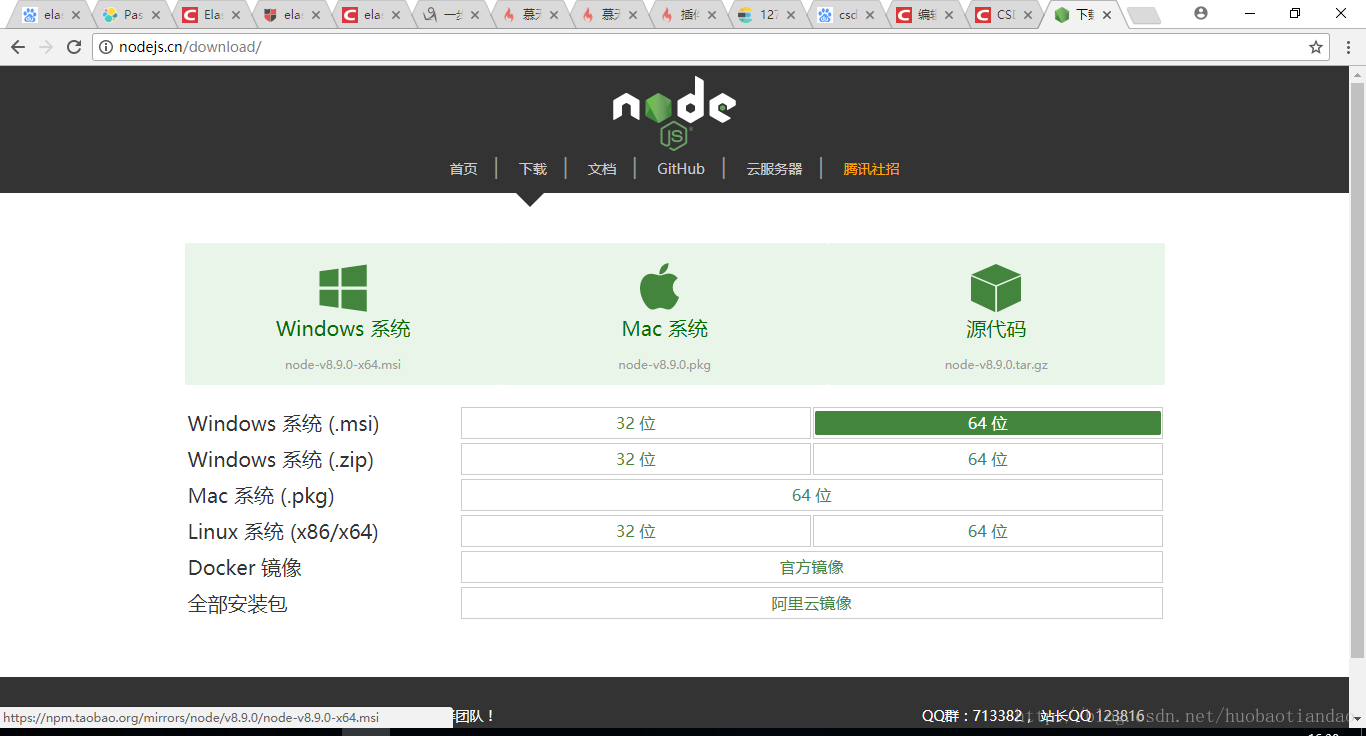This screenshot has width=1366, height=736.
Task: Click the 'Windows 系统 (.msi)' row label
Action: tap(284, 424)
